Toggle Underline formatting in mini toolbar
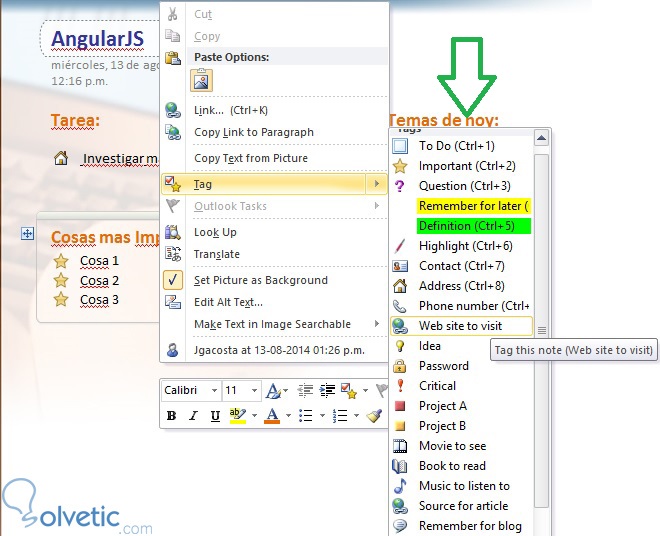The width and height of the screenshot is (660, 536). [215, 416]
